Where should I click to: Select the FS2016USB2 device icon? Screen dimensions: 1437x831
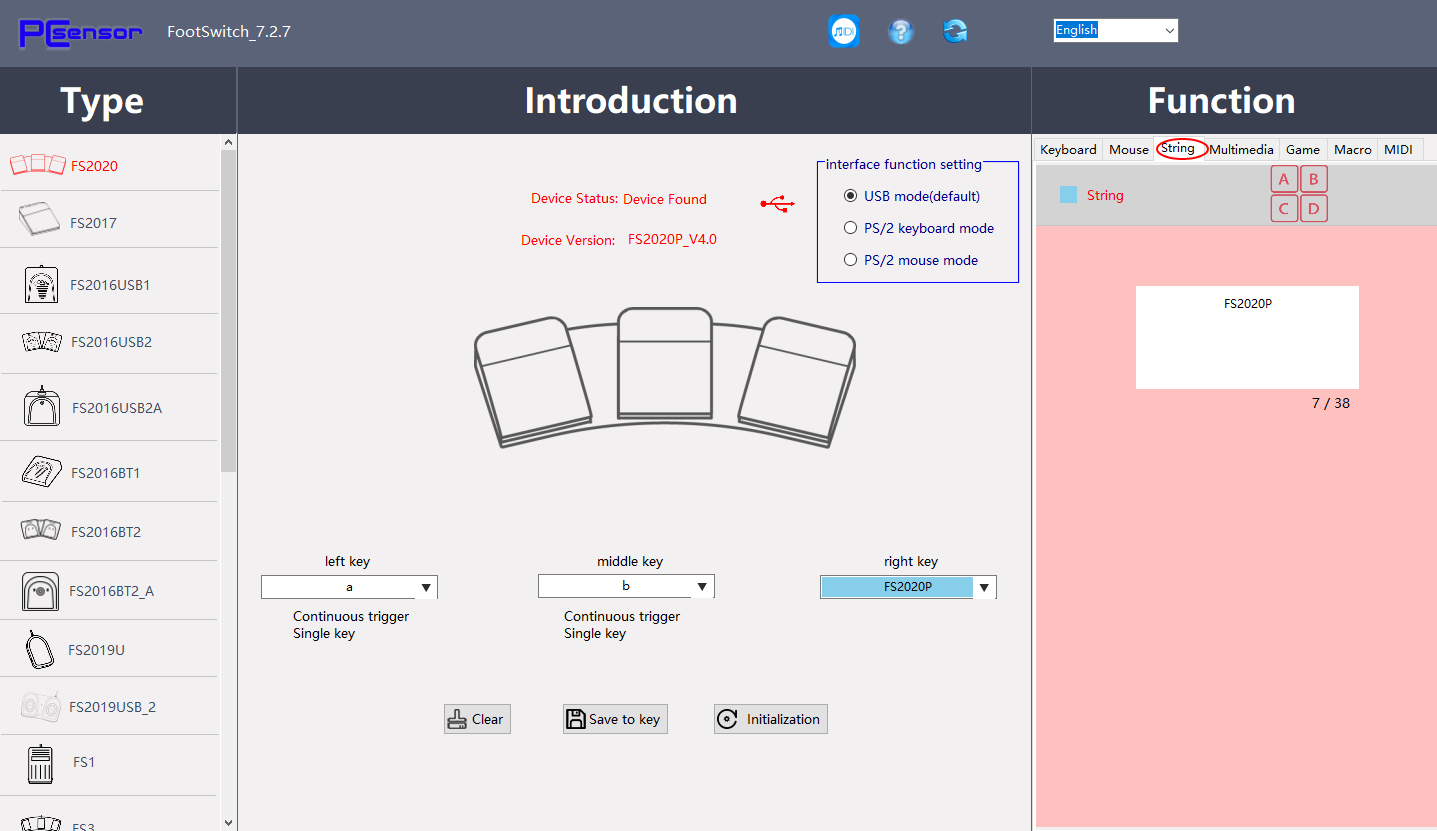[x=42, y=342]
